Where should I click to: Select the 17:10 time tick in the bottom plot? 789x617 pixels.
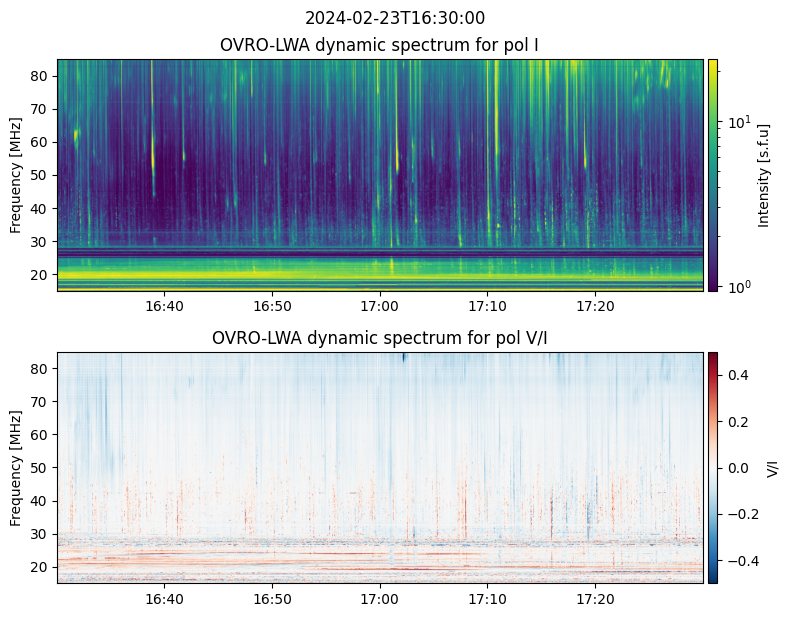tap(487, 598)
